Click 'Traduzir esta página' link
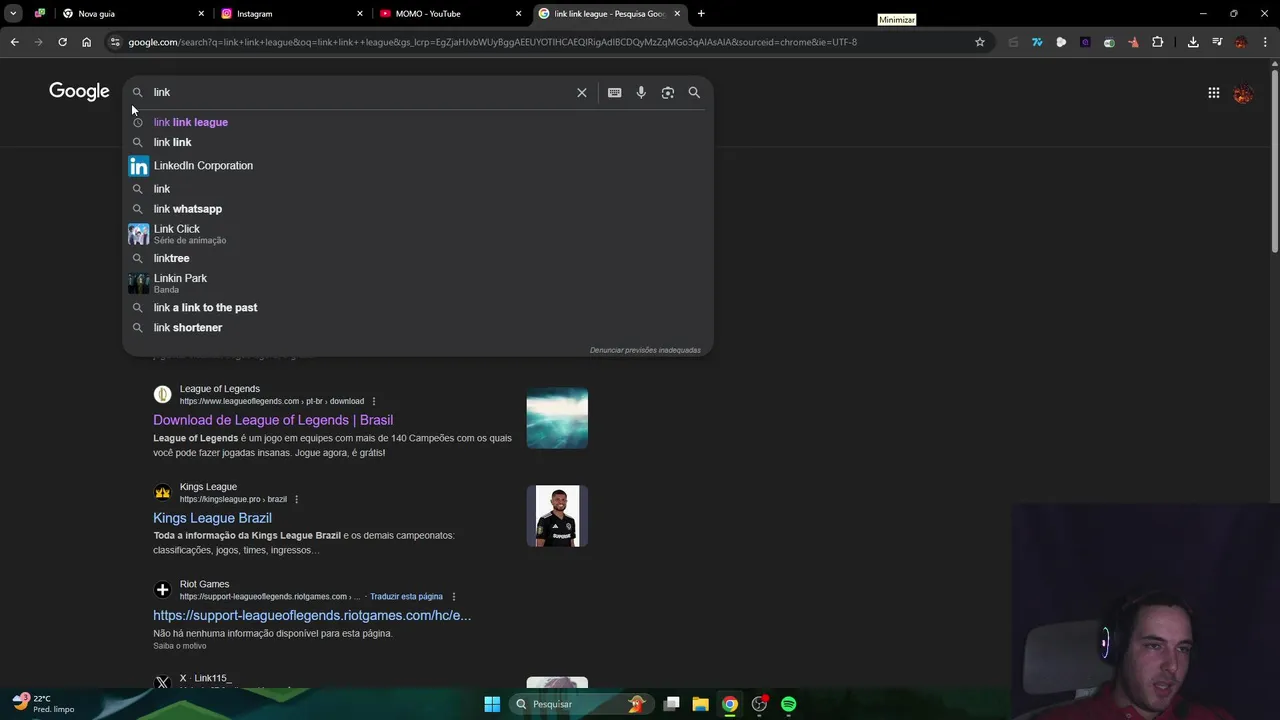Screen dimensions: 1280x720 point(406,597)
